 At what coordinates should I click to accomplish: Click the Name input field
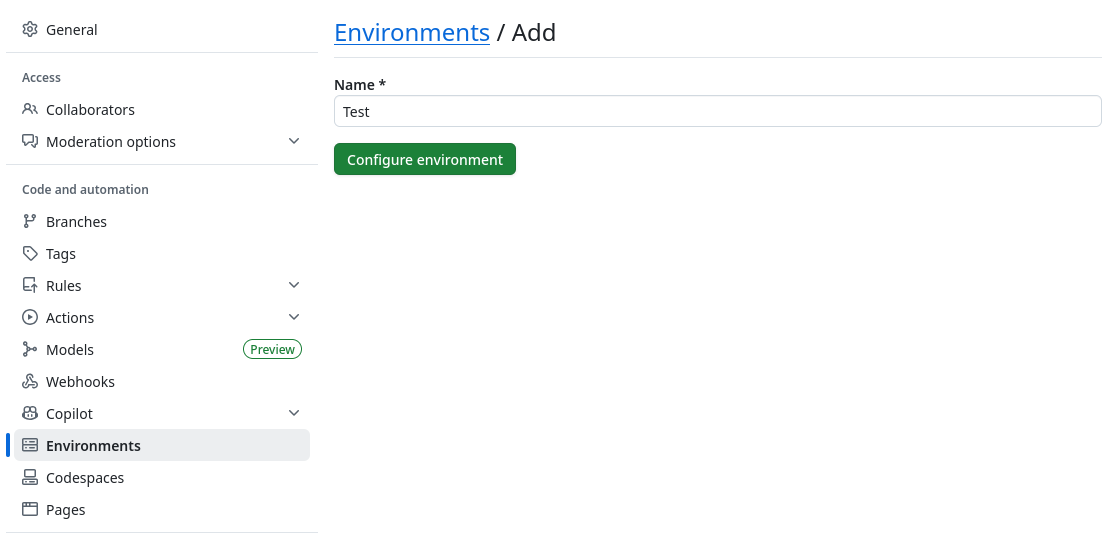coord(717,111)
